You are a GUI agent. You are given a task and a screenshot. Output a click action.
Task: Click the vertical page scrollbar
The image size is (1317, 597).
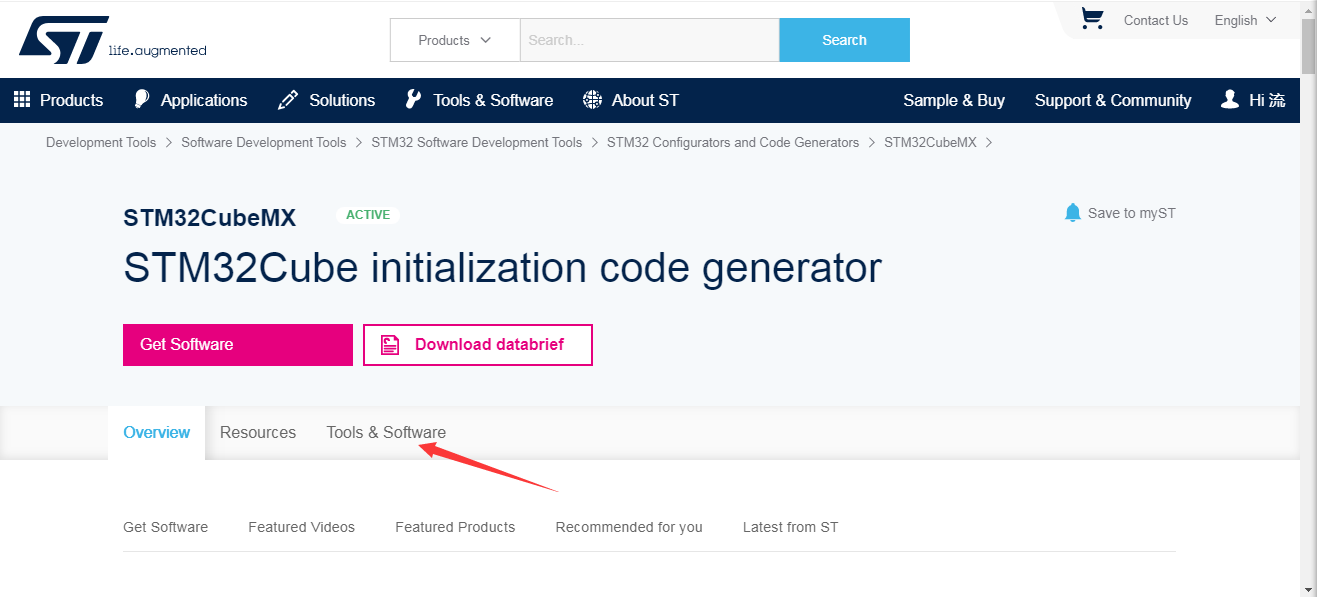pos(1308,298)
